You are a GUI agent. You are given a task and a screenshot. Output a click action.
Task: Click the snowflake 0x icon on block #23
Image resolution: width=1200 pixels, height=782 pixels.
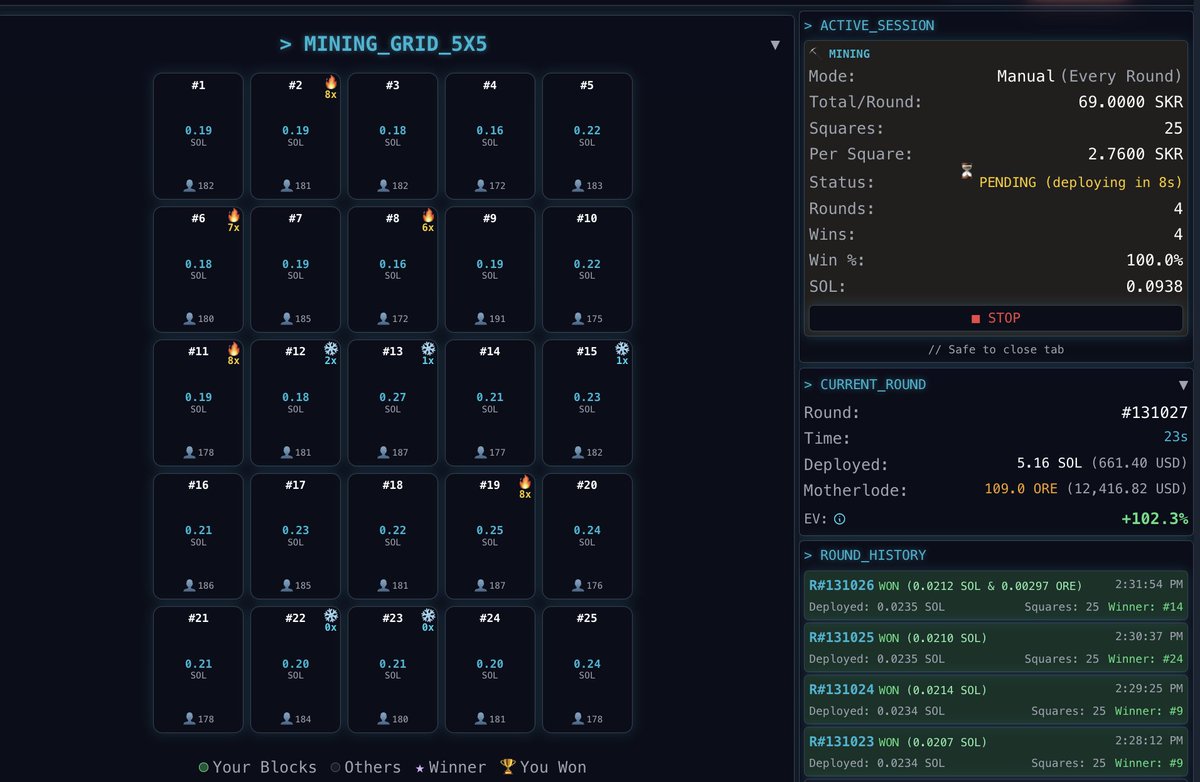pos(428,615)
